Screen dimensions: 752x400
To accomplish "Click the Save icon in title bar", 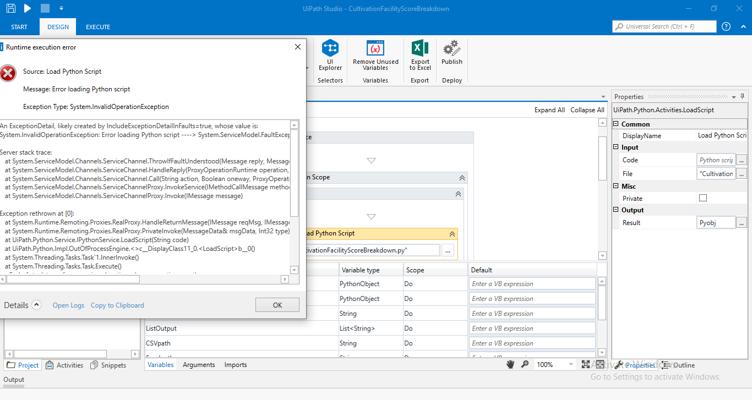I will click(x=11, y=8).
